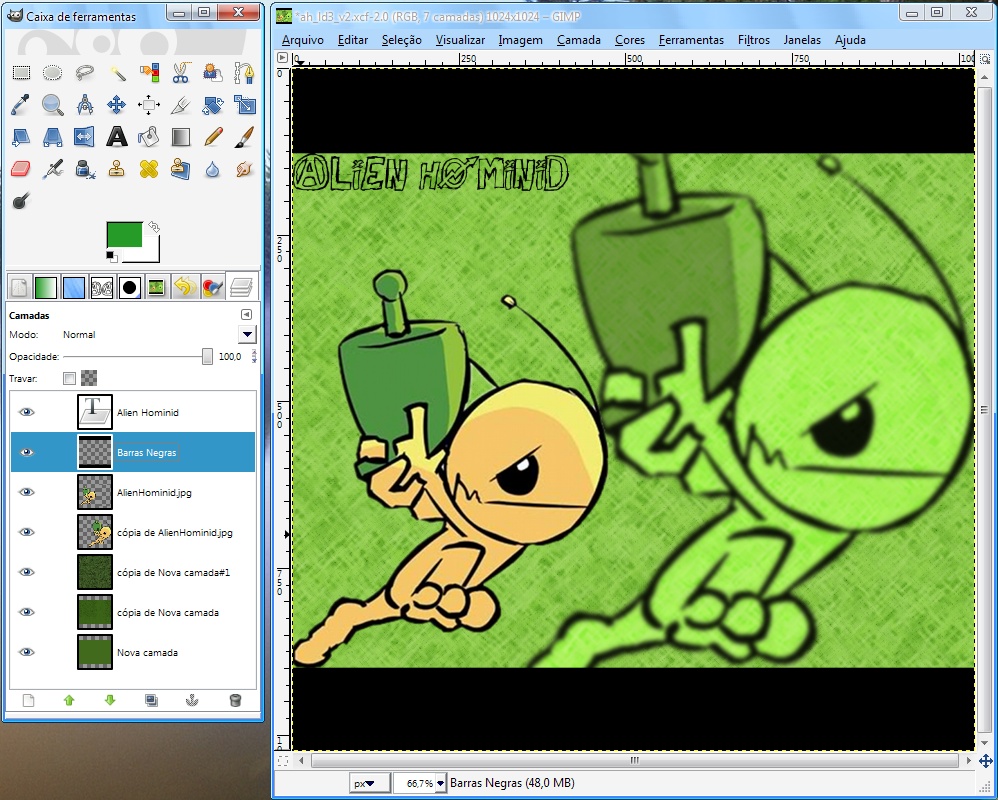The width and height of the screenshot is (998, 800).
Task: Select the Measure compass tool
Action: (x=85, y=104)
